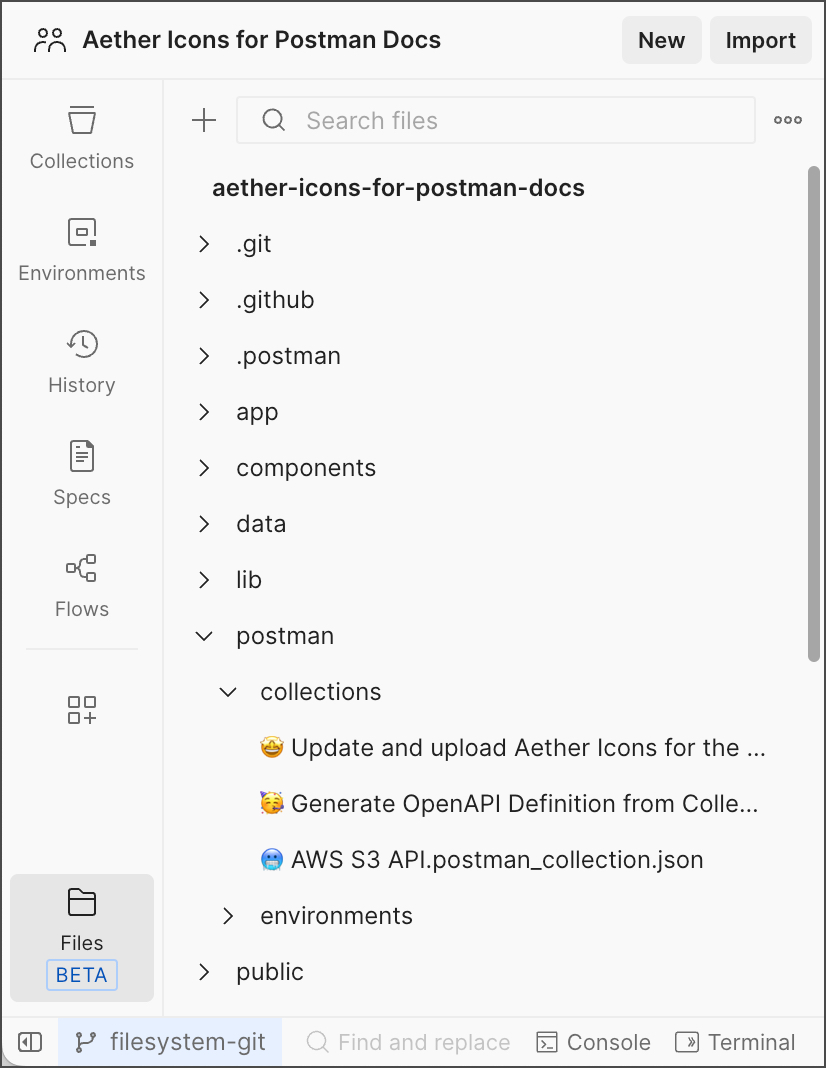Open the Collections sidebar icon
The width and height of the screenshot is (826, 1068).
point(81,135)
